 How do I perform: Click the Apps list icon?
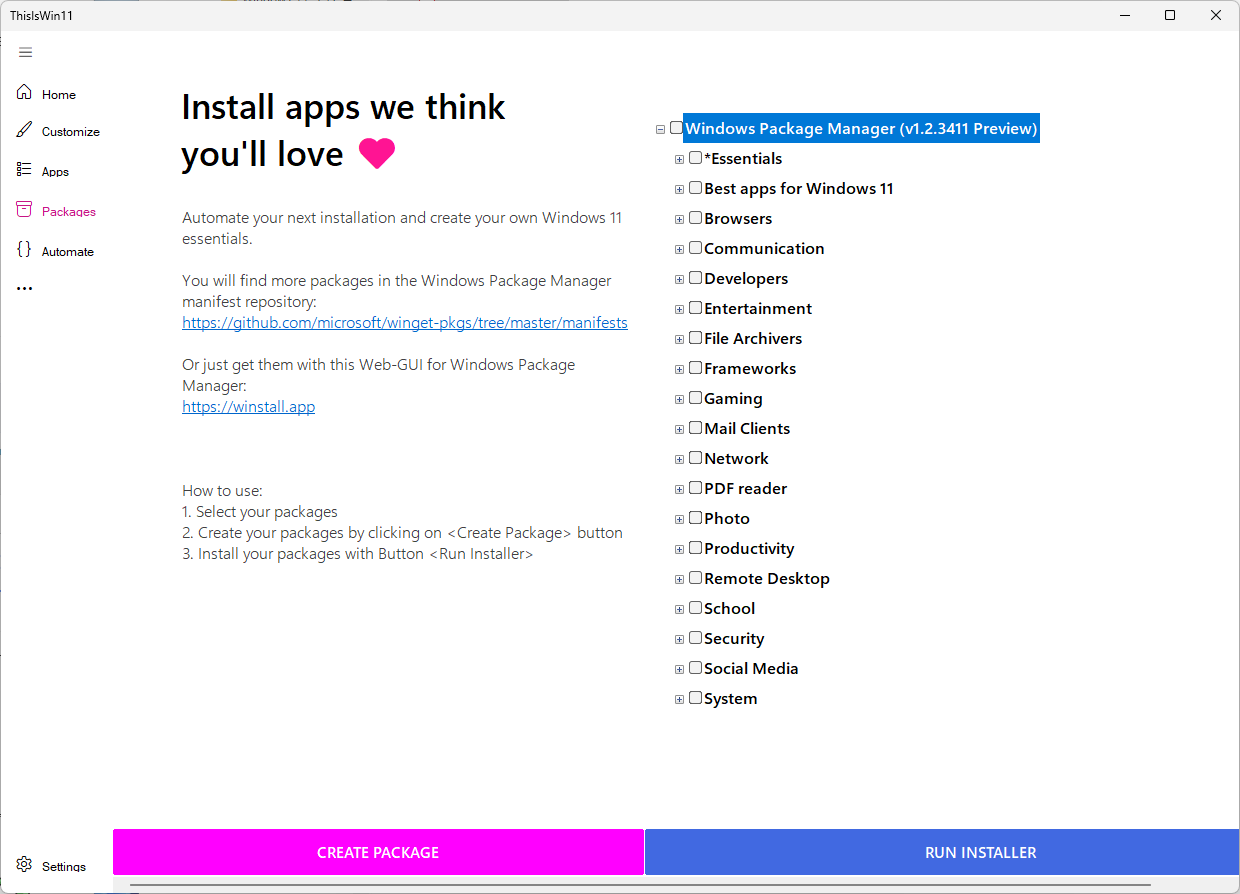(x=24, y=170)
